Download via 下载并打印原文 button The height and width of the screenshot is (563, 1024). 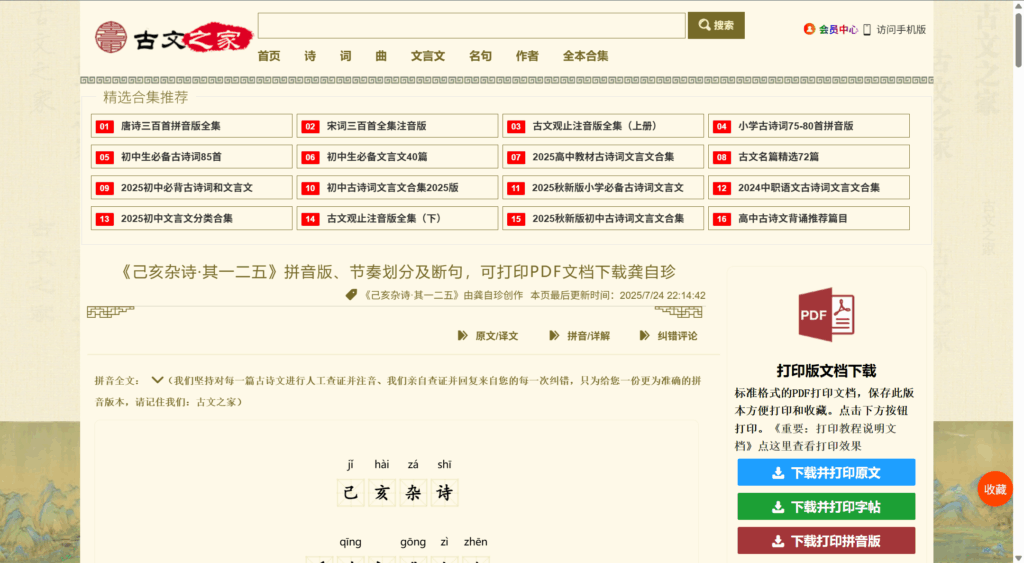click(826, 473)
